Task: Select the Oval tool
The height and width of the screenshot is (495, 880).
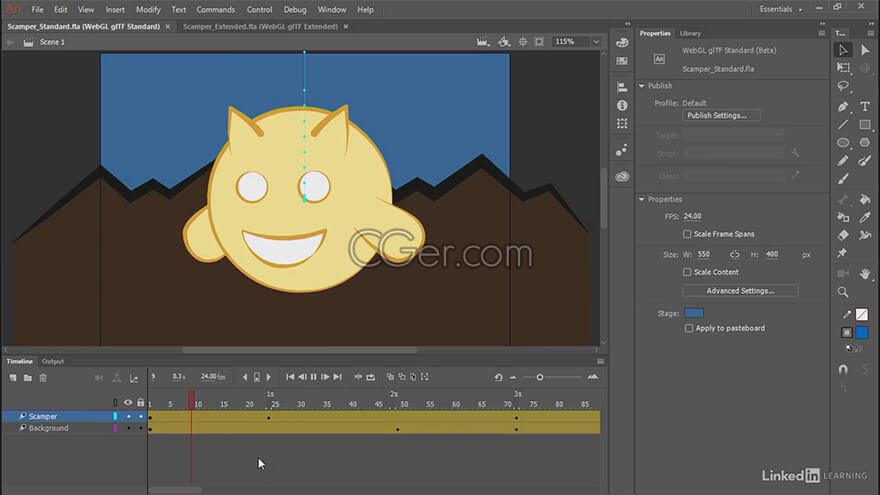Action: (x=843, y=143)
